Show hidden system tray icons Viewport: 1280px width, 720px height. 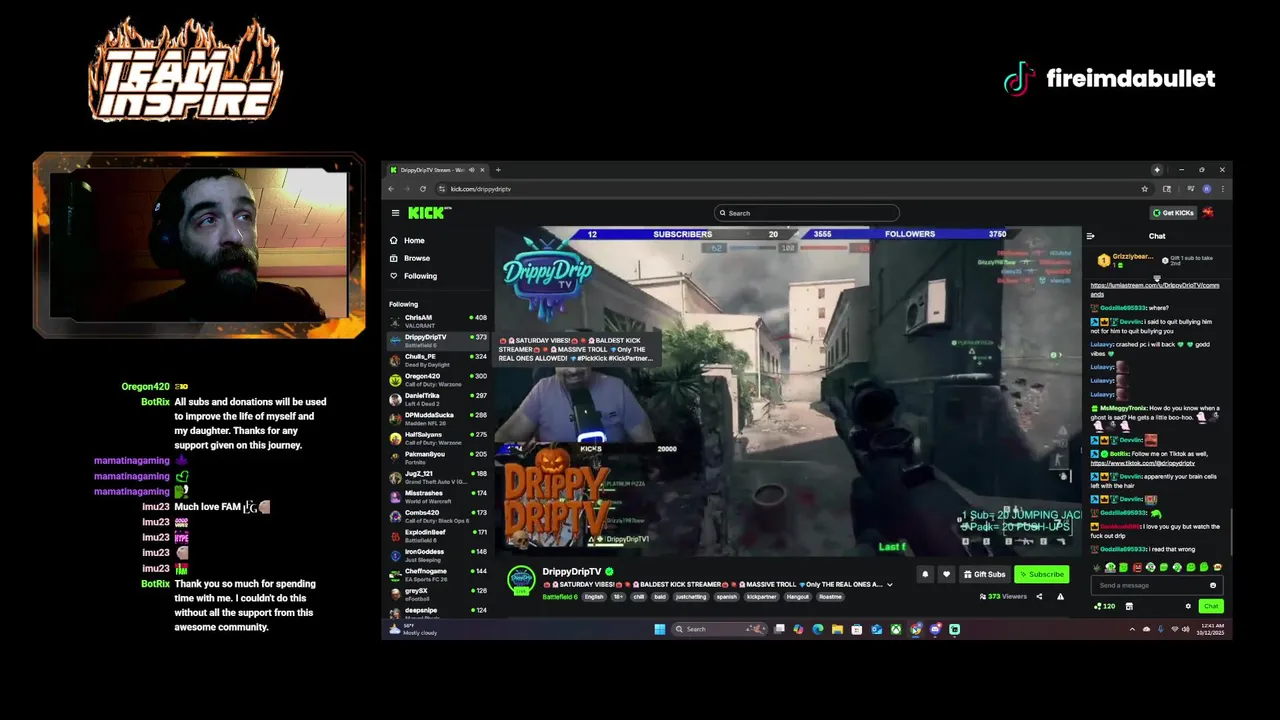1133,629
